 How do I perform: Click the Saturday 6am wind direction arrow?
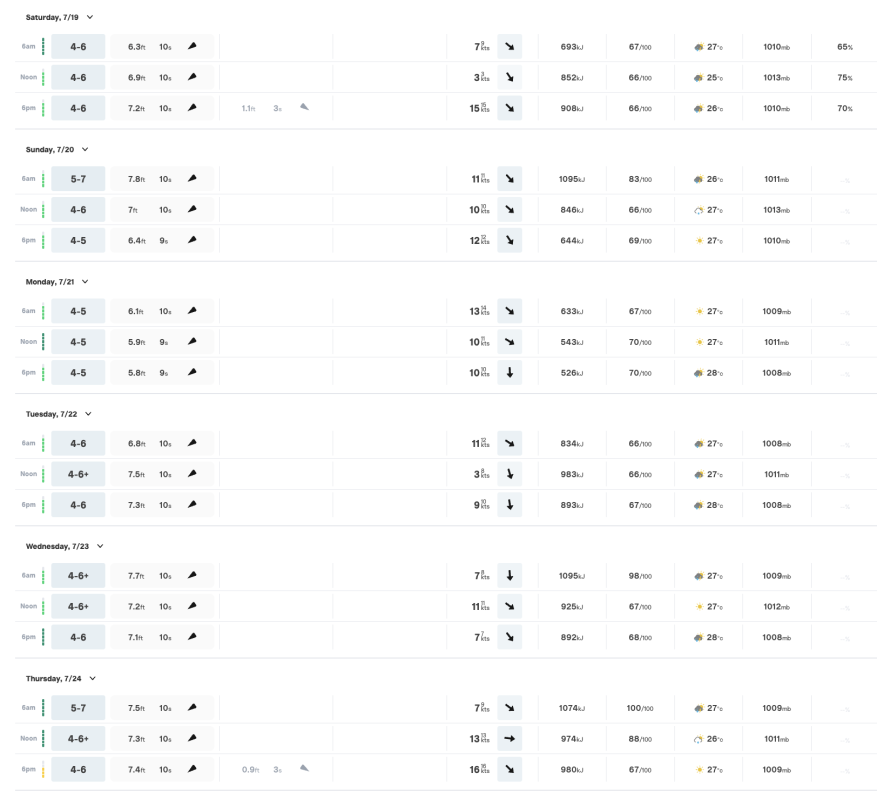(510, 46)
